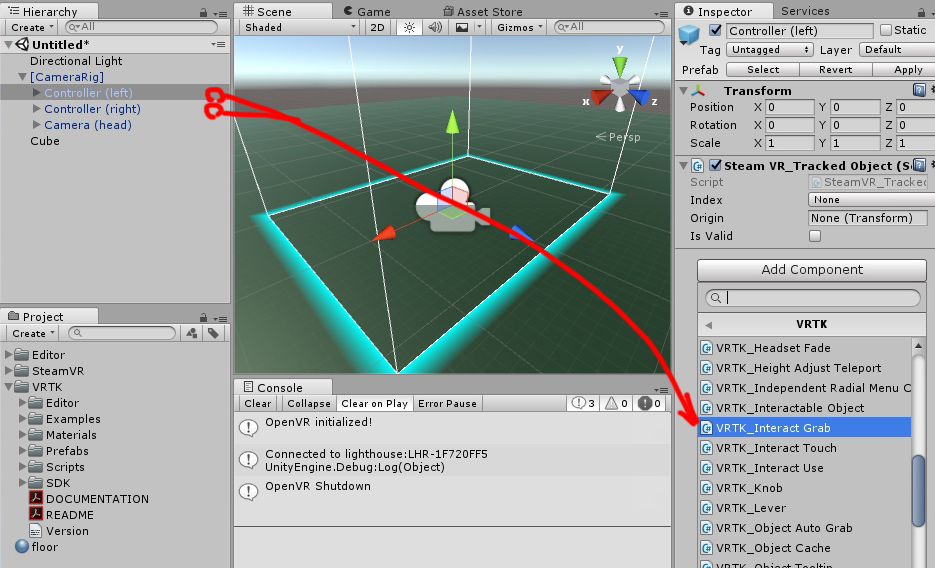Toggle scene audio speaker icon
The width and height of the screenshot is (935, 568).
[435, 27]
